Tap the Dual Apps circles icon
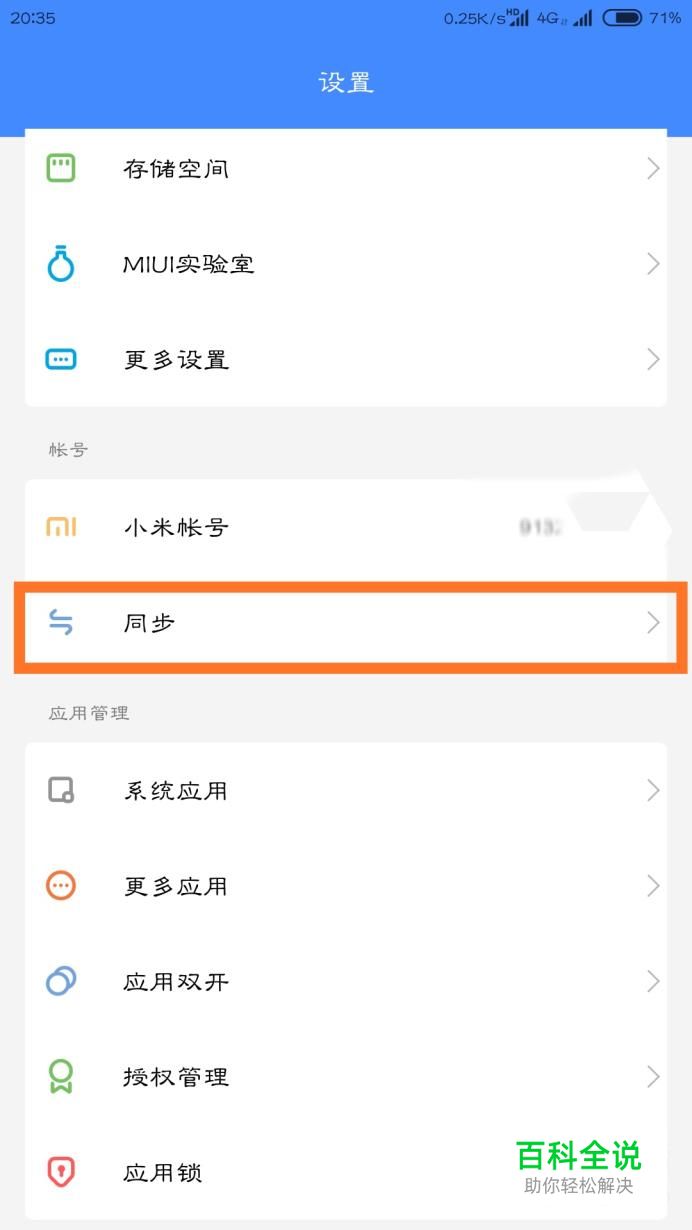The image size is (692, 1230). [x=61, y=981]
